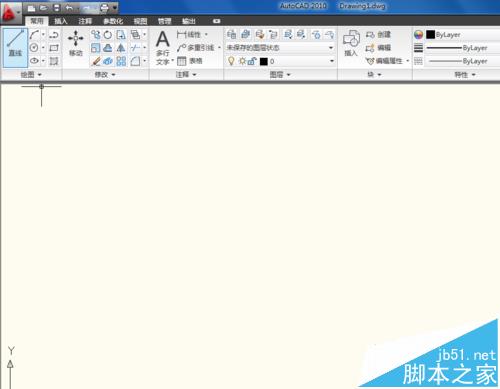
Task: Click the Insert block (插入) large icon
Action: pos(351,43)
